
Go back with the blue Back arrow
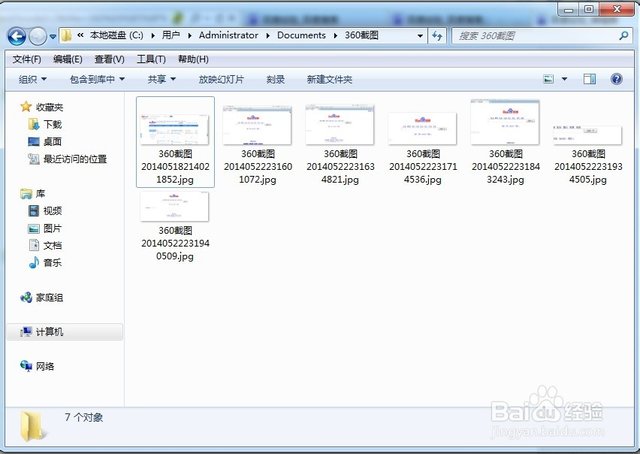[x=17, y=36]
